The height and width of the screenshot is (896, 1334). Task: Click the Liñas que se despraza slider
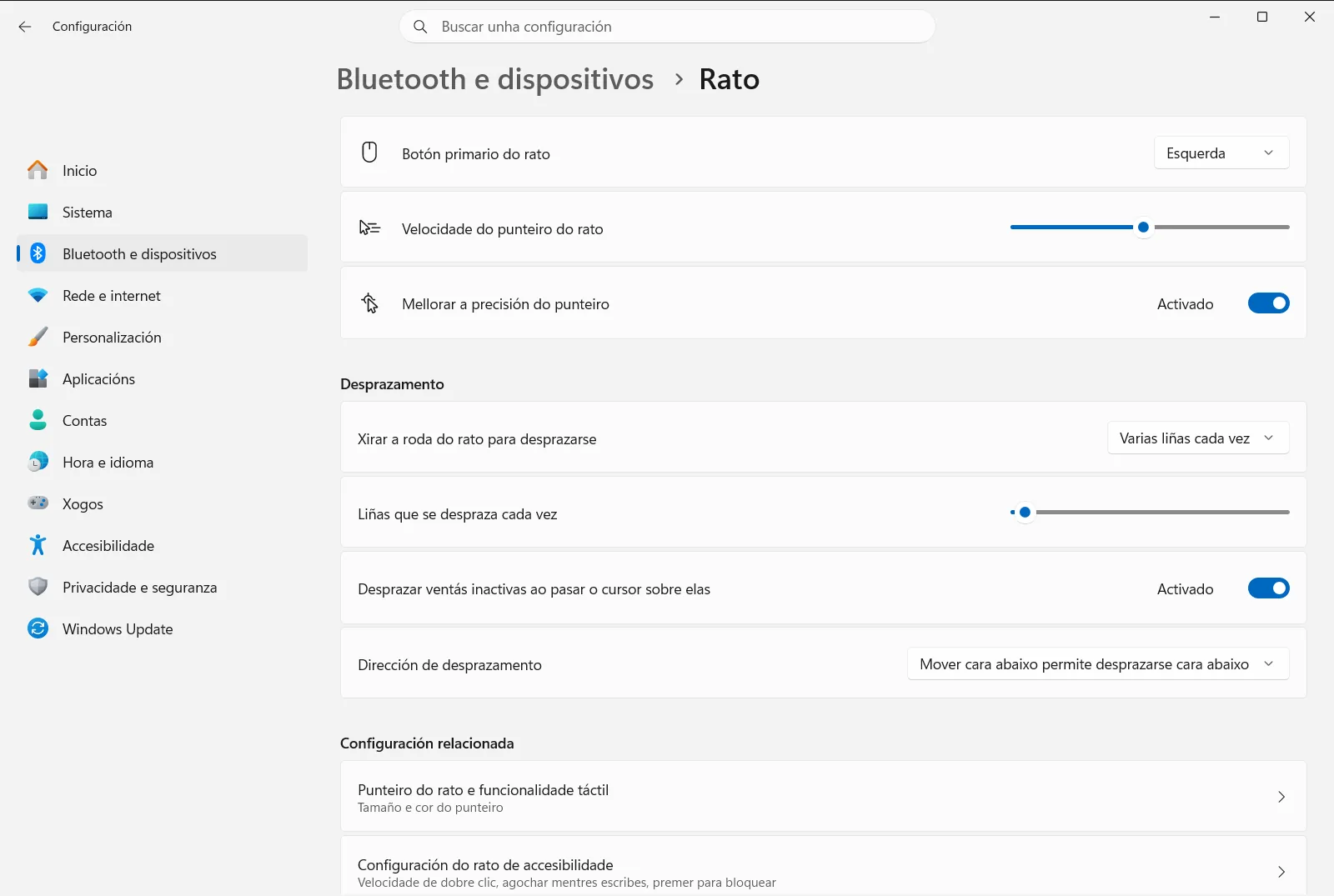pos(1150,512)
